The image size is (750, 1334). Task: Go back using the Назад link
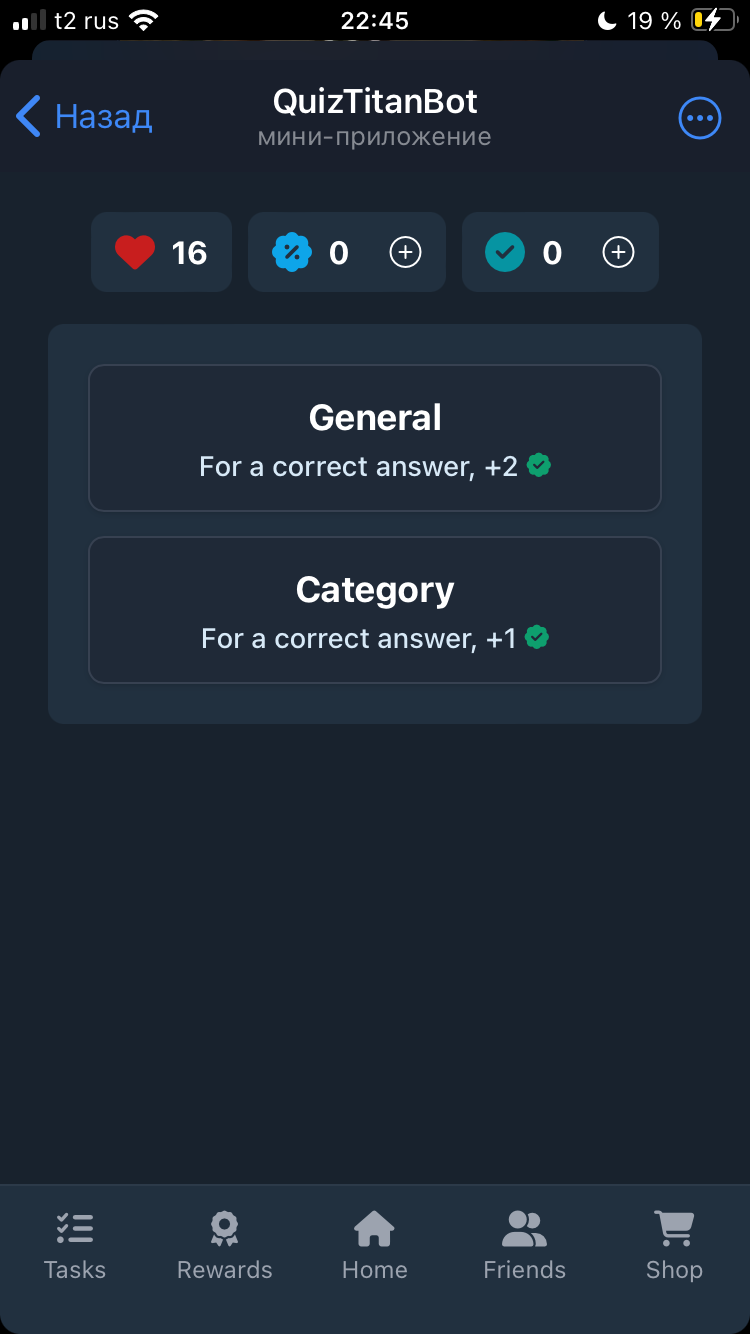pyautogui.click(x=84, y=116)
